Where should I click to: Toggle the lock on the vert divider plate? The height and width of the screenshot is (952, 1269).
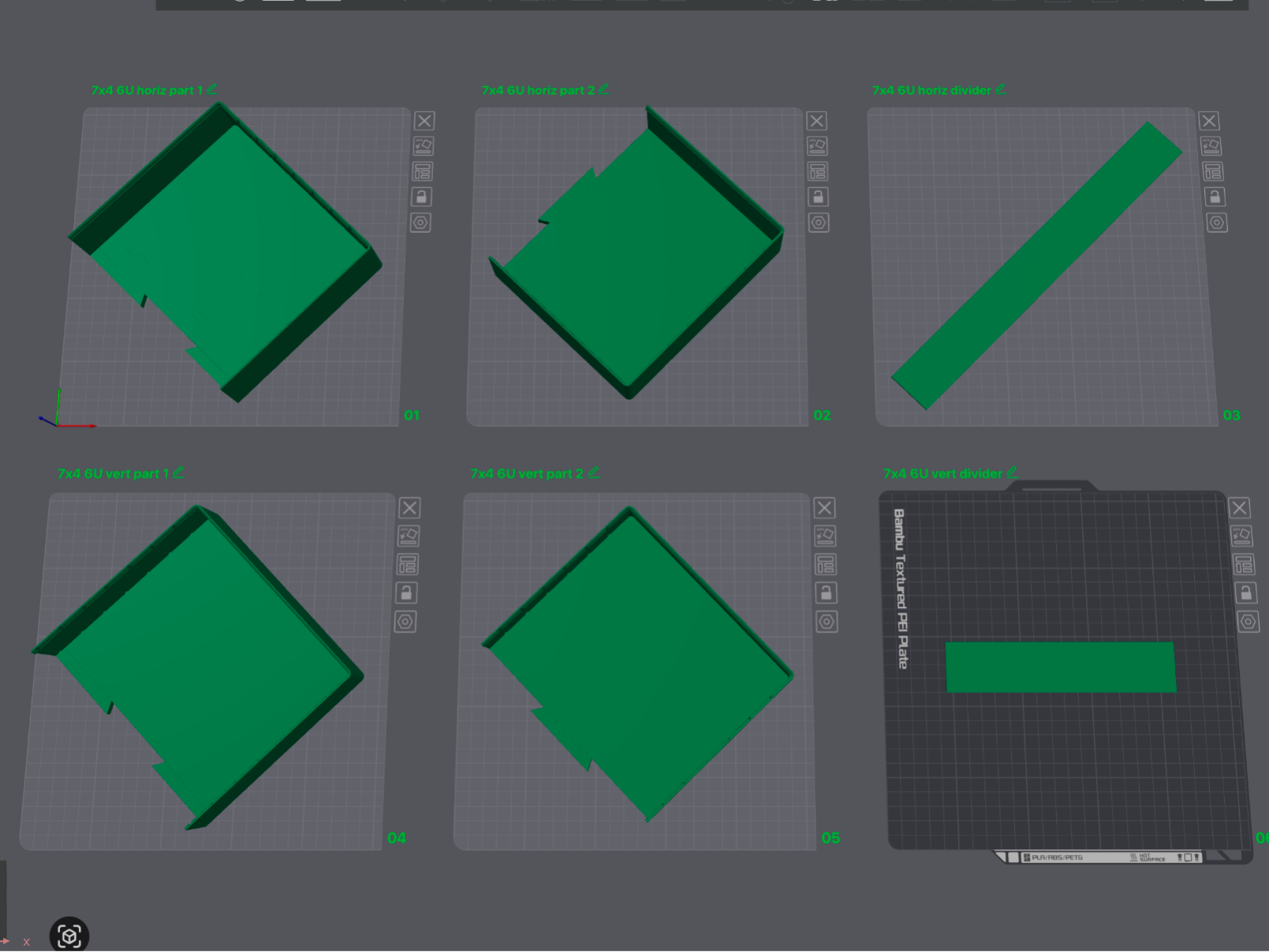(x=1246, y=593)
